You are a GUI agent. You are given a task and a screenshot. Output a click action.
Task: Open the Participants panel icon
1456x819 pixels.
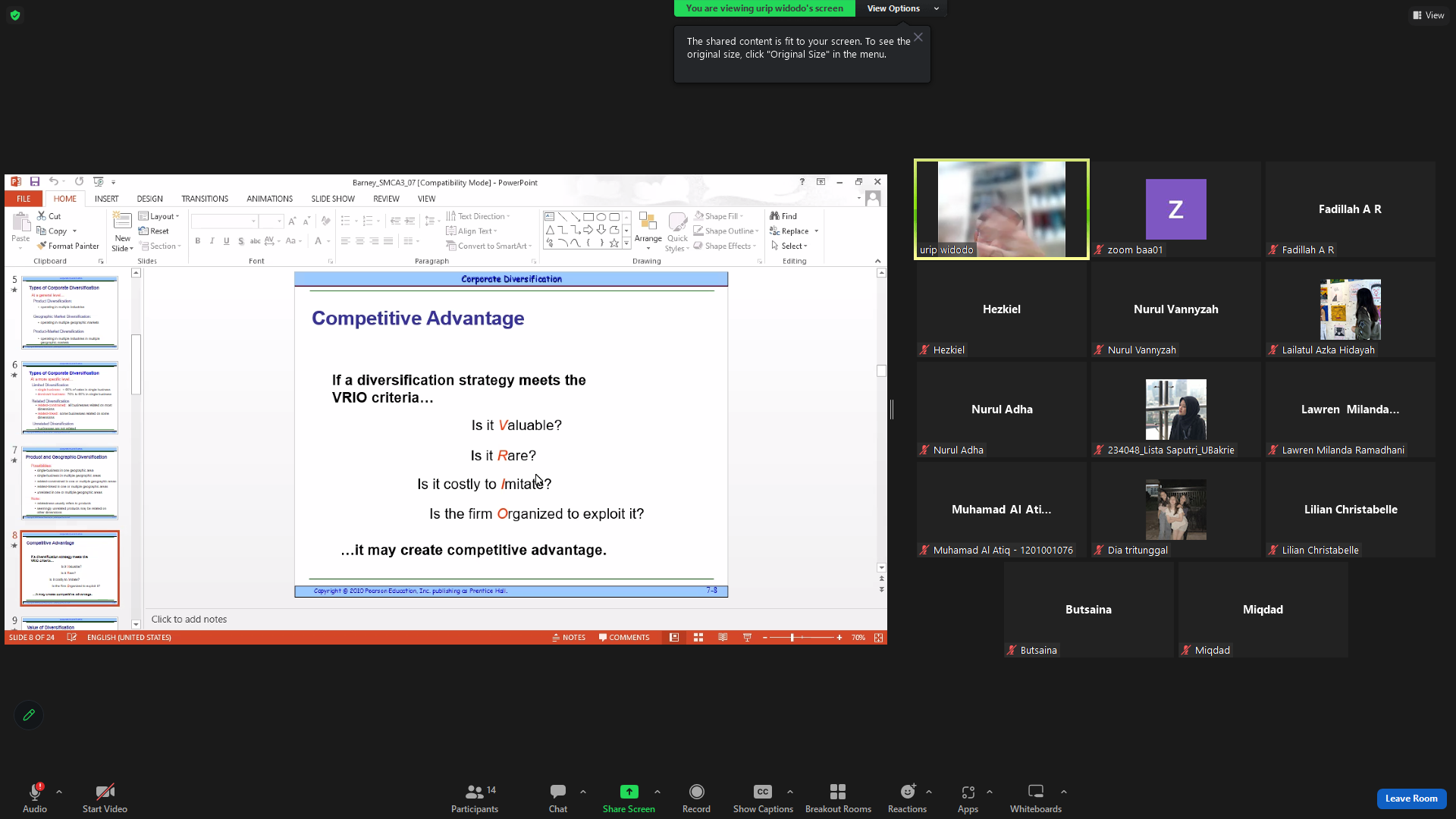click(x=475, y=792)
